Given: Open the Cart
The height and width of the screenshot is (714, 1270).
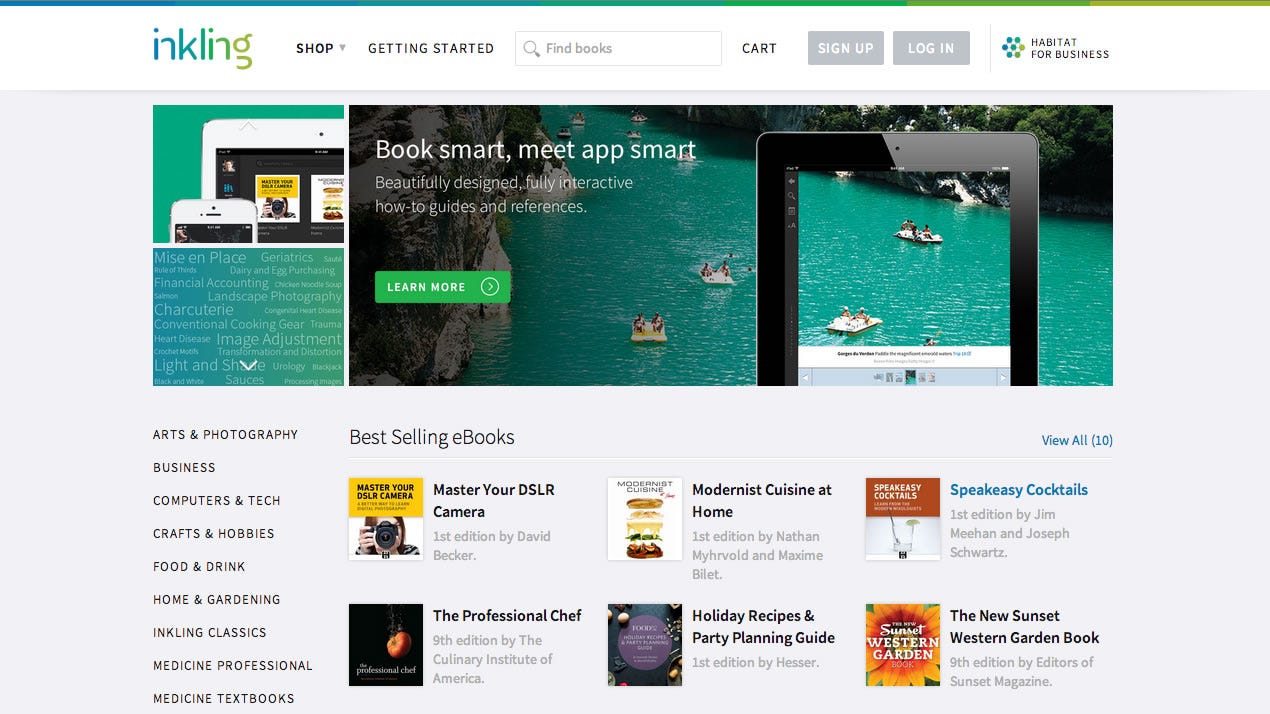Looking at the screenshot, I should point(759,48).
